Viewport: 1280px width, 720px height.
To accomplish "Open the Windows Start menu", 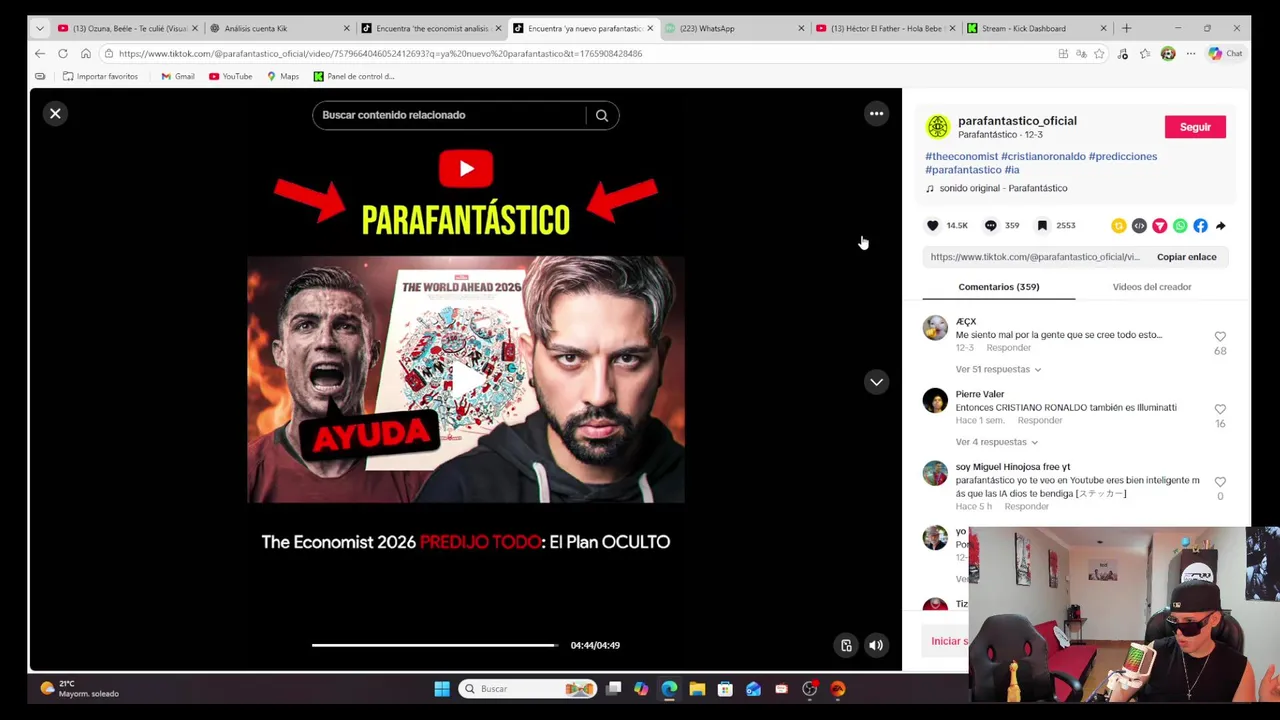I will 442,689.
